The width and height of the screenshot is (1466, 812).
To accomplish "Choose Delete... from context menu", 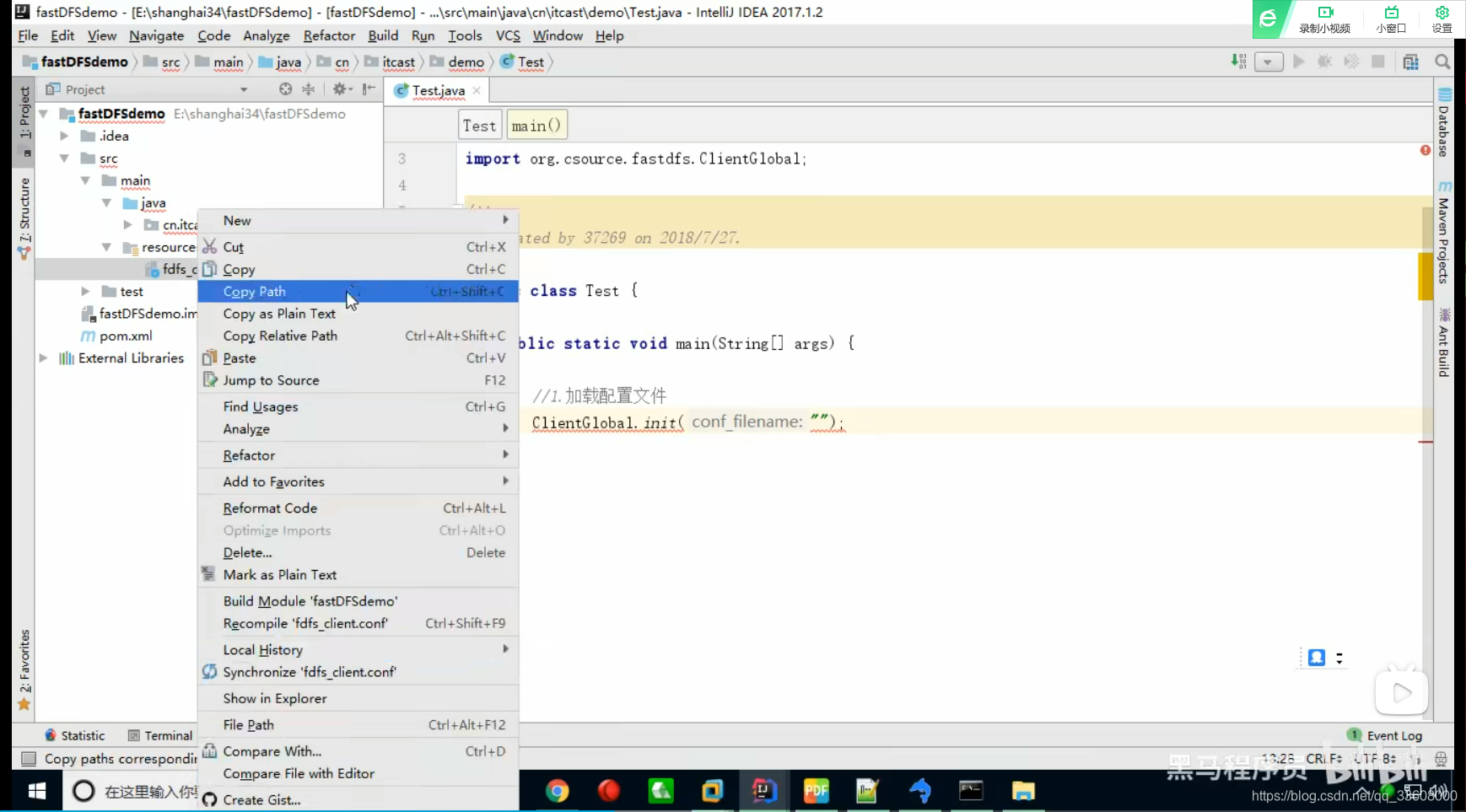I will 358,552.
